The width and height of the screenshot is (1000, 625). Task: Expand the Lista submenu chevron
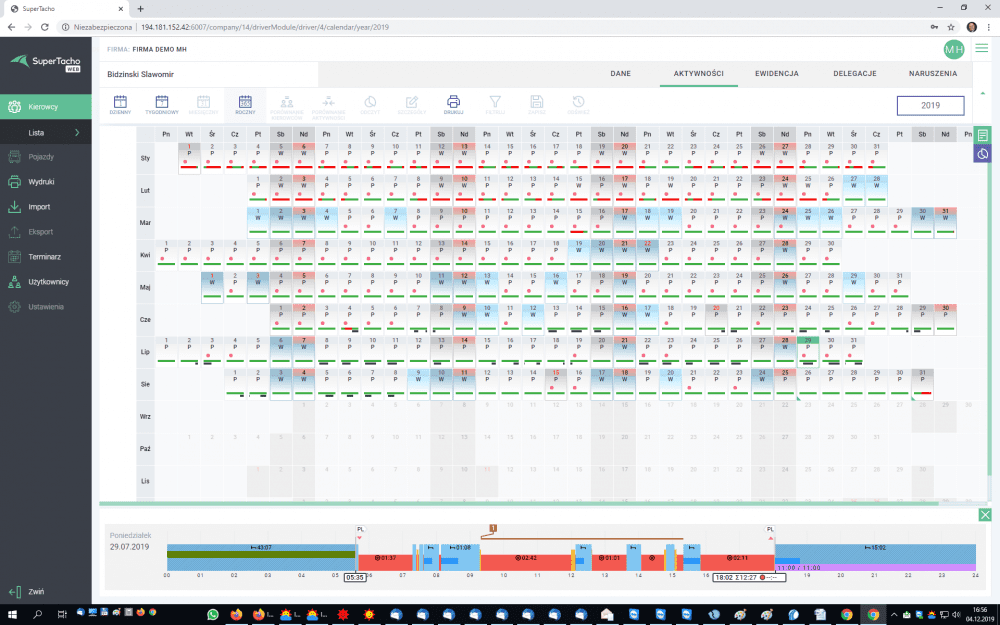(x=77, y=132)
